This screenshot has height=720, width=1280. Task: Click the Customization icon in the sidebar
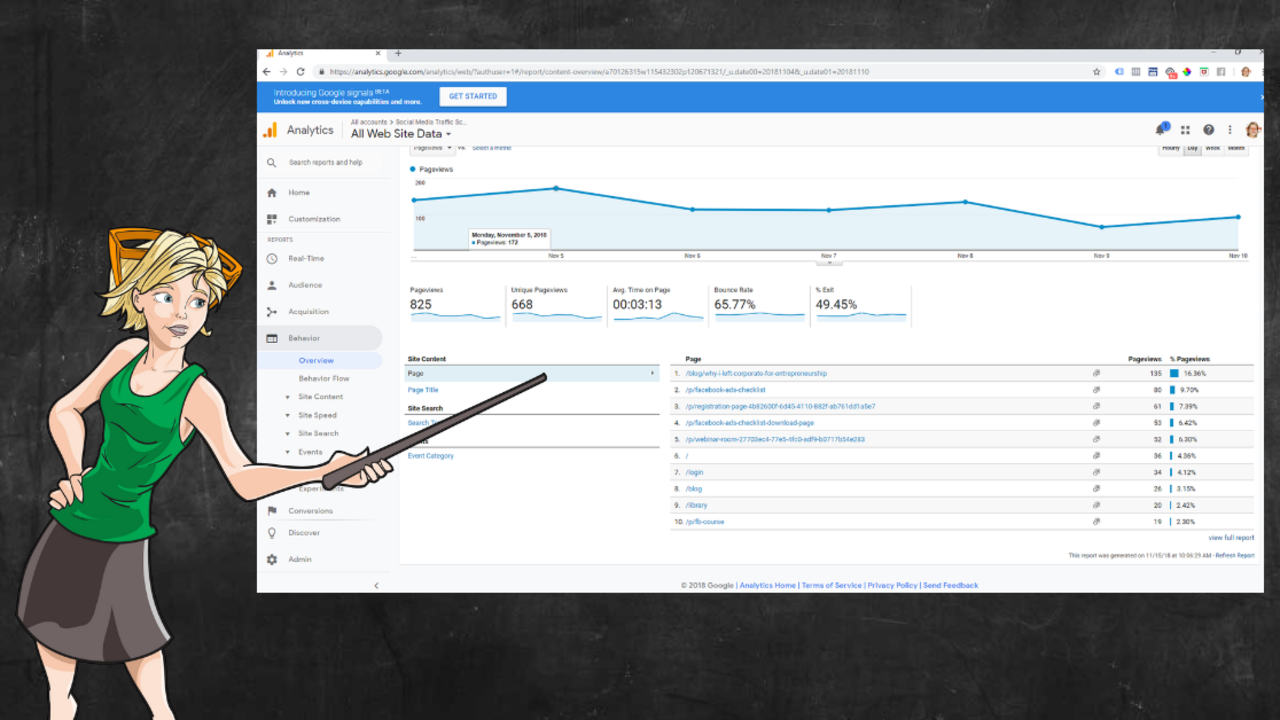point(272,219)
